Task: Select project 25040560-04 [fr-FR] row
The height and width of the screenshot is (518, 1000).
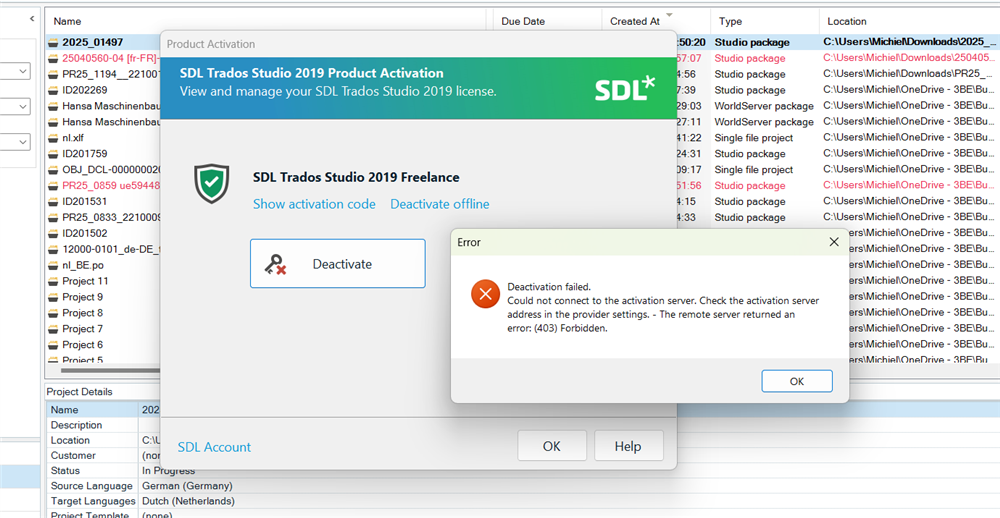Action: point(110,58)
